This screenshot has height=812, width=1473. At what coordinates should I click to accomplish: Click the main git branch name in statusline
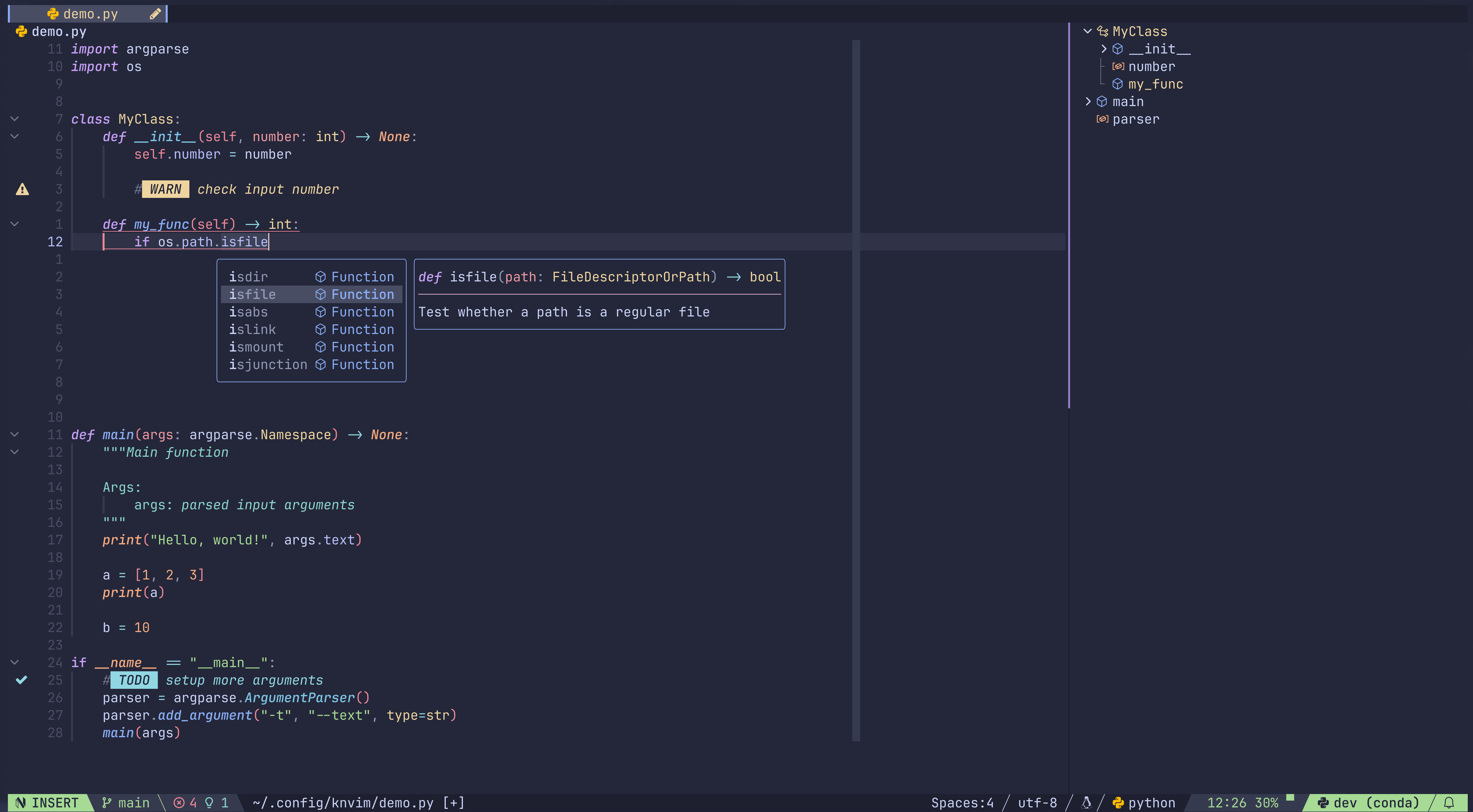coord(134,803)
